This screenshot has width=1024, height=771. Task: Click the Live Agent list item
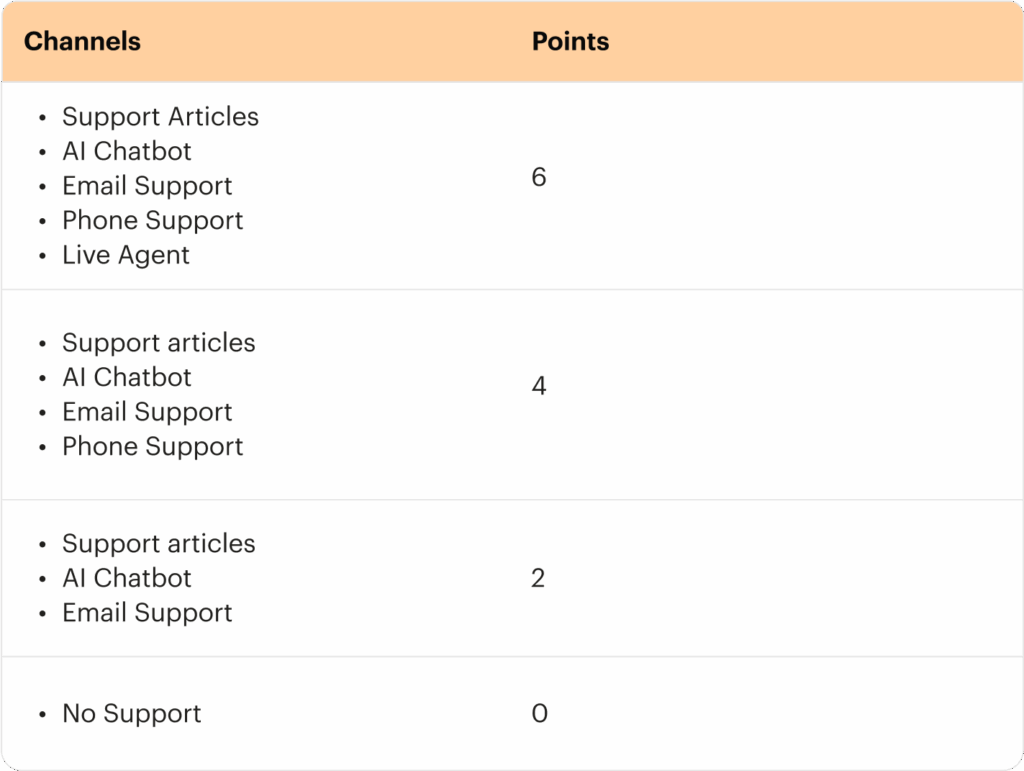pos(125,256)
